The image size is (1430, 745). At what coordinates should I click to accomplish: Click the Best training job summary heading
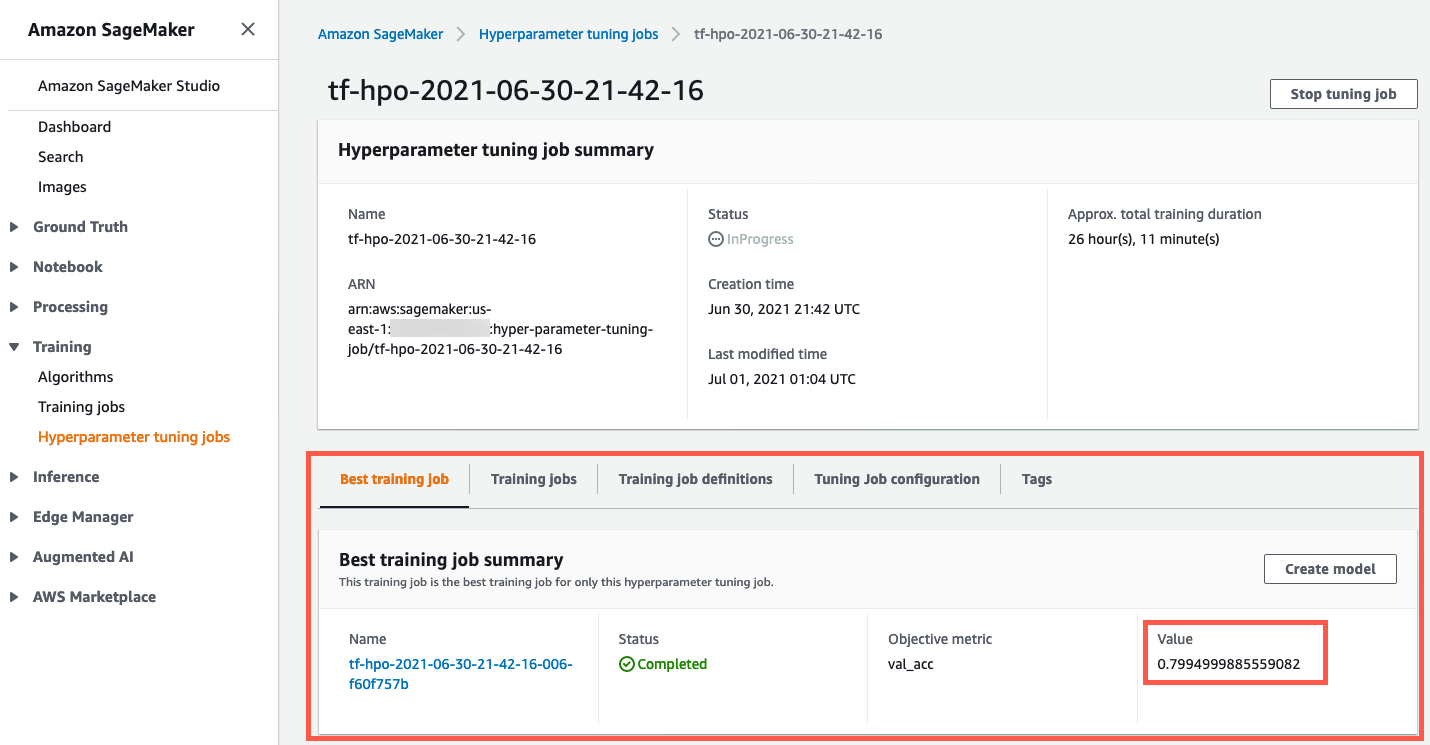pyautogui.click(x=451, y=560)
